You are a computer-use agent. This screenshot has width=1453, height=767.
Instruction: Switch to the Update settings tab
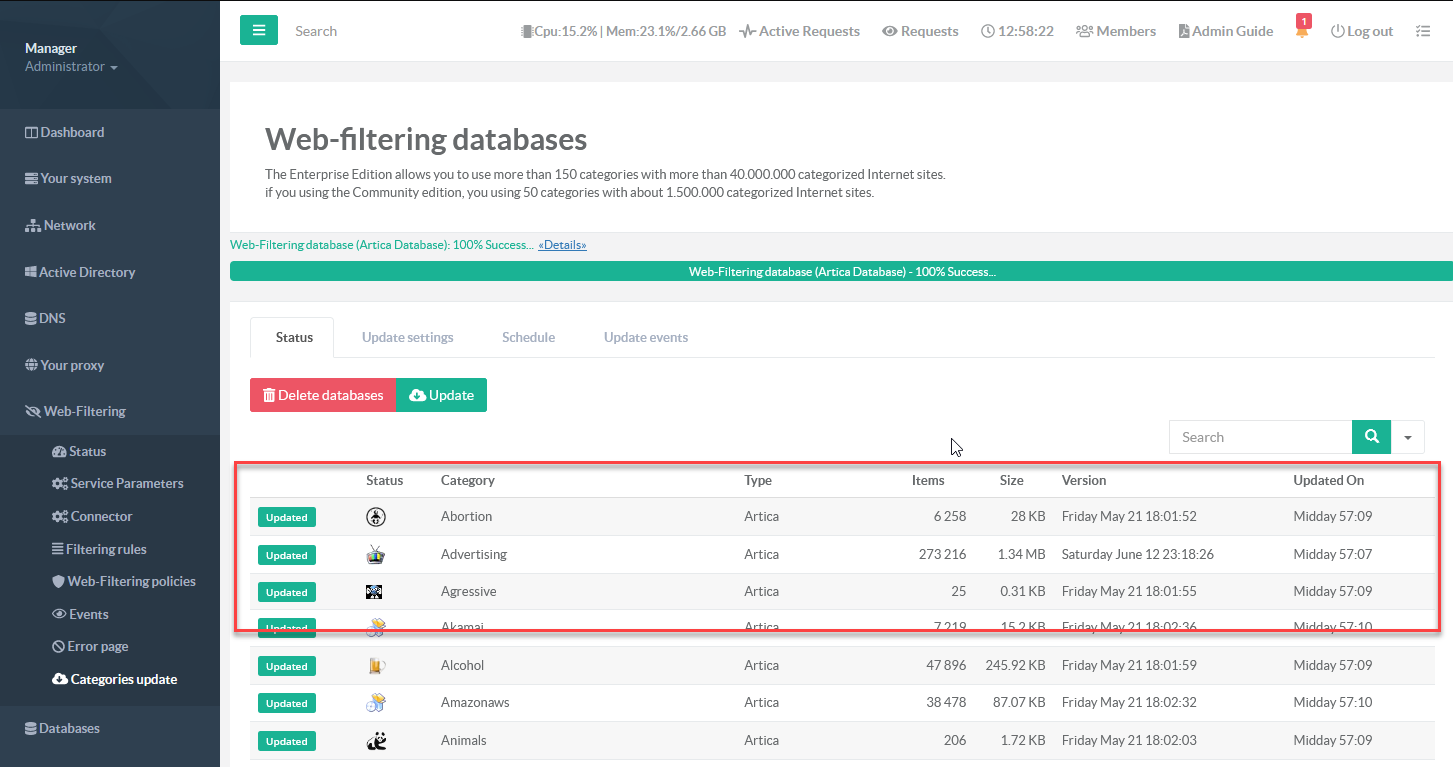click(407, 337)
